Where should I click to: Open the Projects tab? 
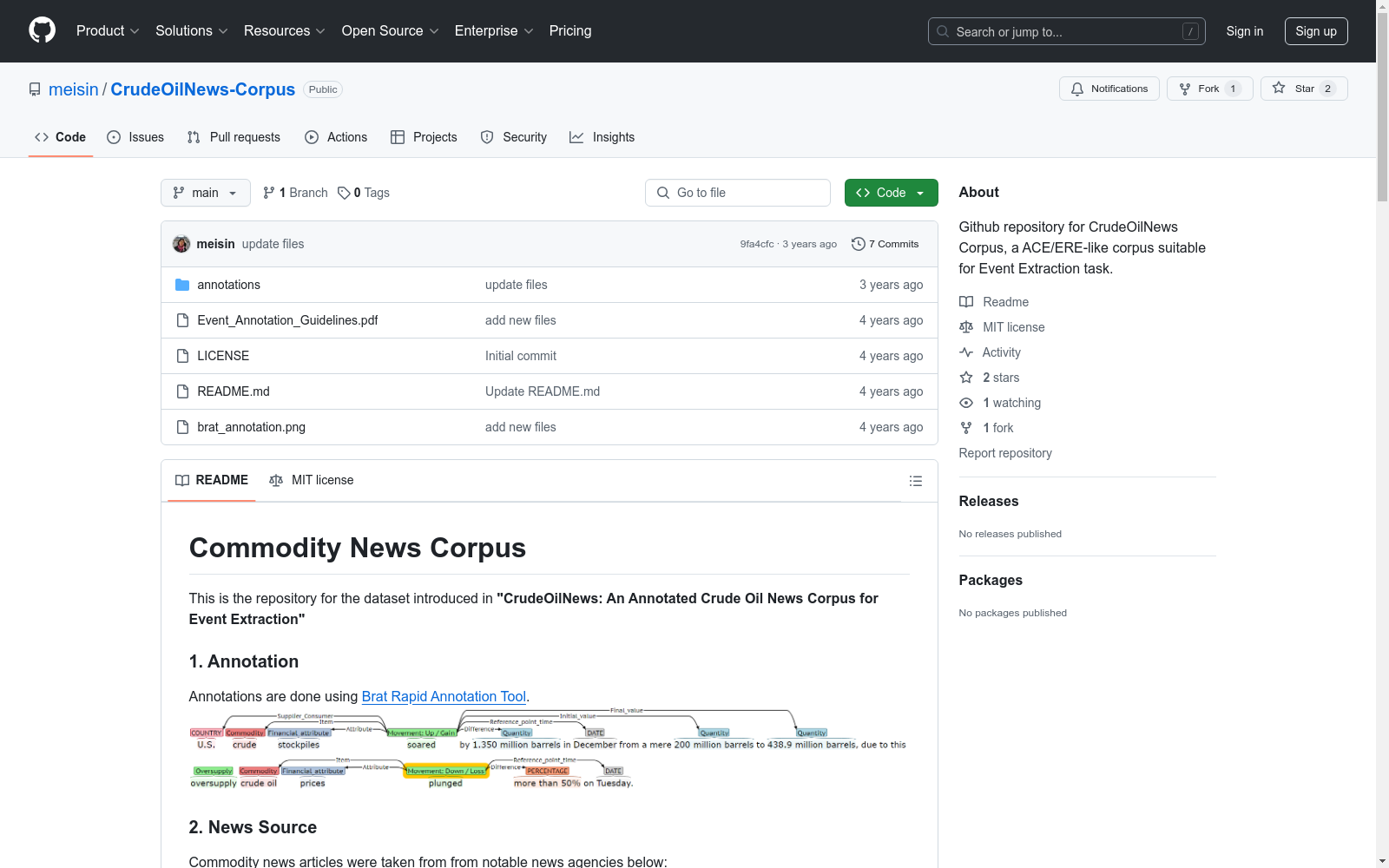coord(424,137)
